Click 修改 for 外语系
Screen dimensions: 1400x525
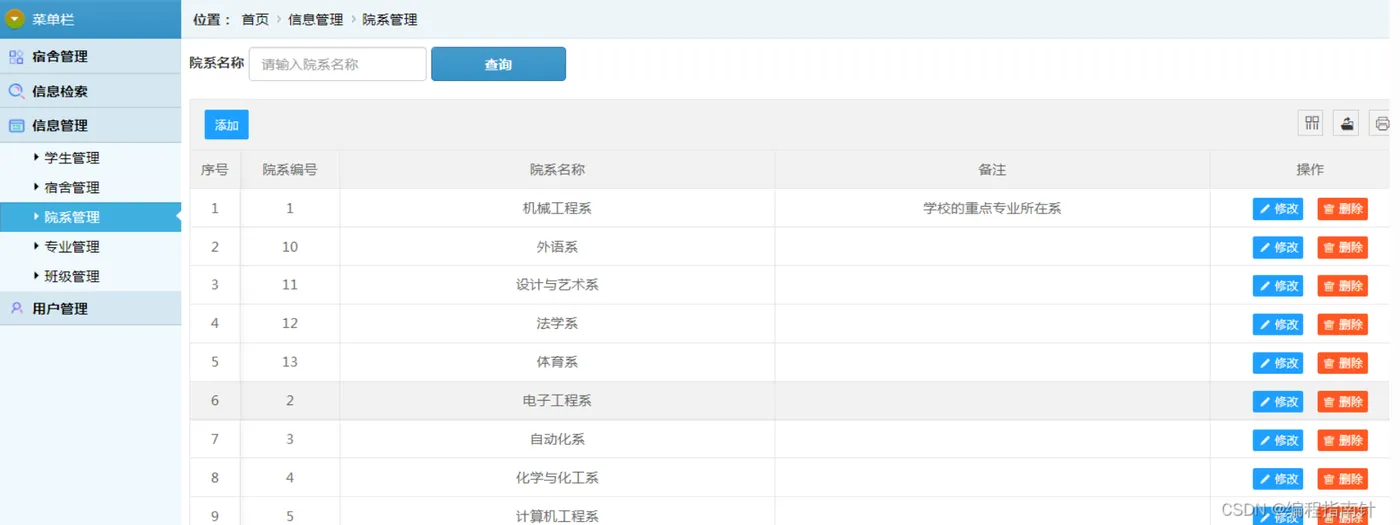[1278, 247]
